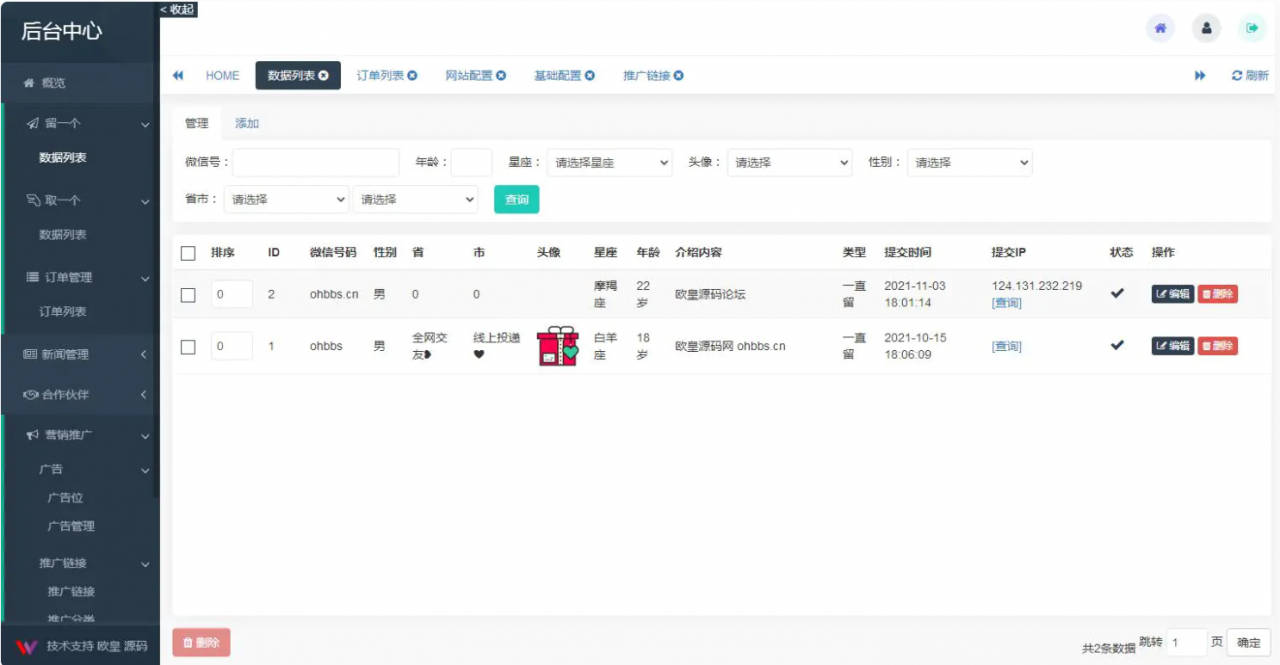Expand the 合作伙伴 sidebar menu
Image resolution: width=1280 pixels, height=665 pixels.
point(80,395)
